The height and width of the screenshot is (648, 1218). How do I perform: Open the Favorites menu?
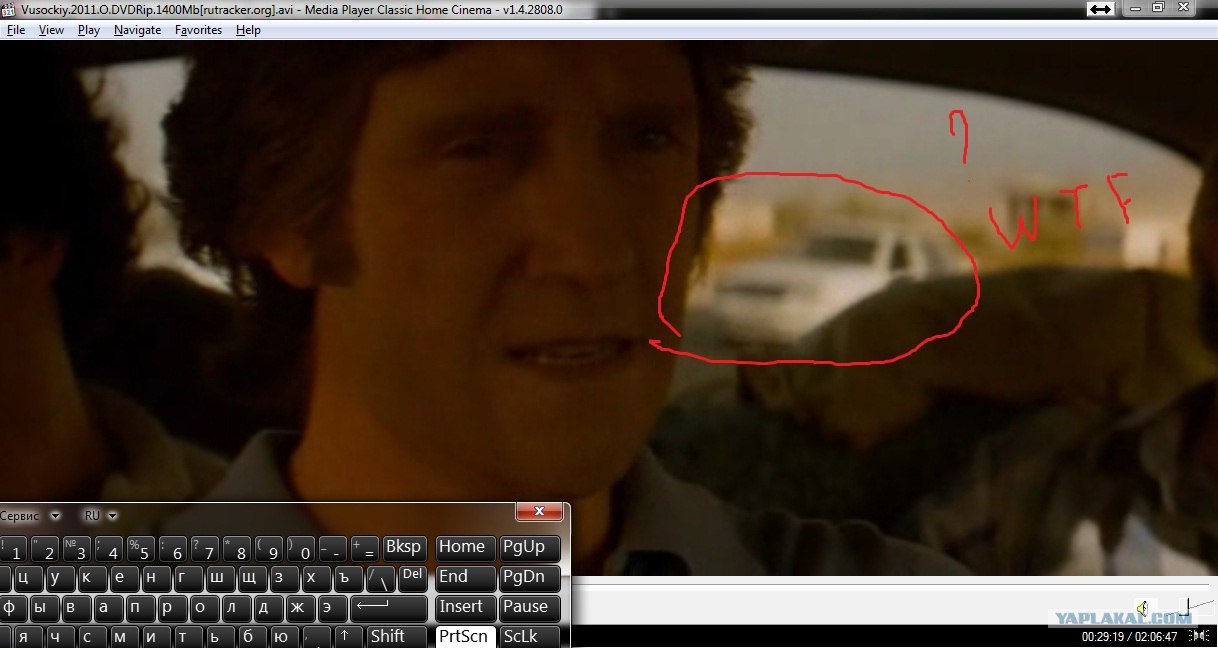pyautogui.click(x=198, y=30)
